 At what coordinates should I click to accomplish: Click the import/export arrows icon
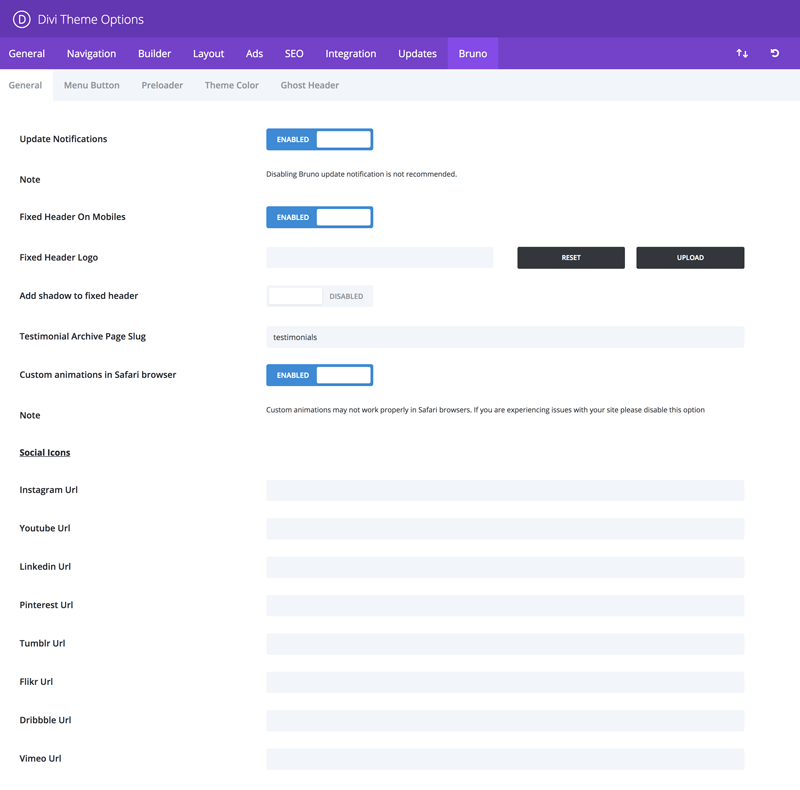click(742, 53)
